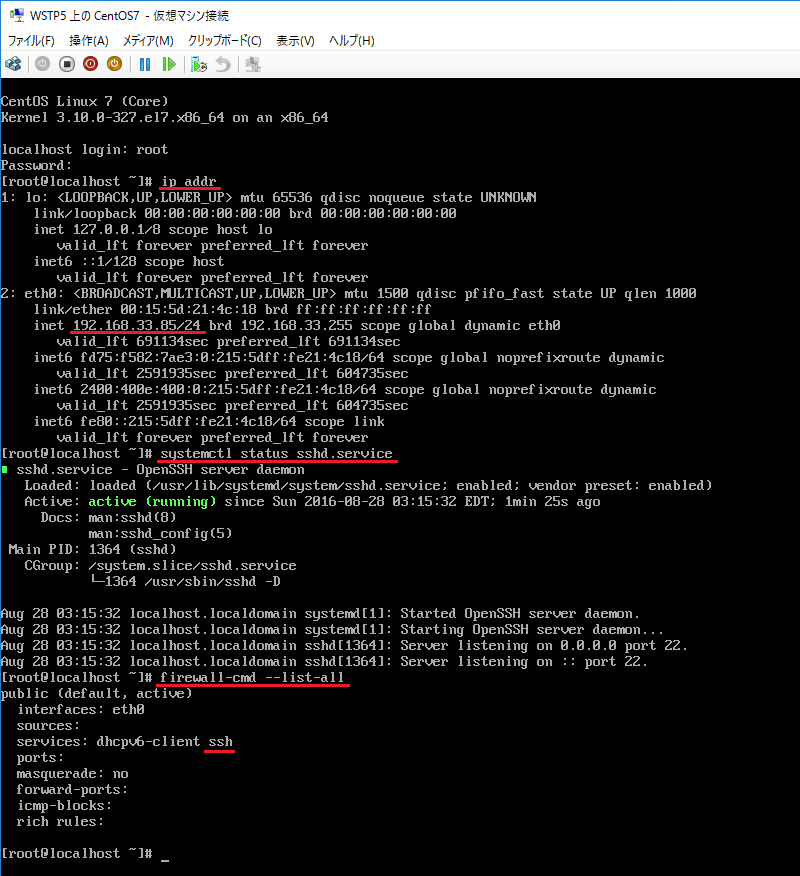Click the green 'active (running)' status
The image size is (800, 876).
[152, 501]
